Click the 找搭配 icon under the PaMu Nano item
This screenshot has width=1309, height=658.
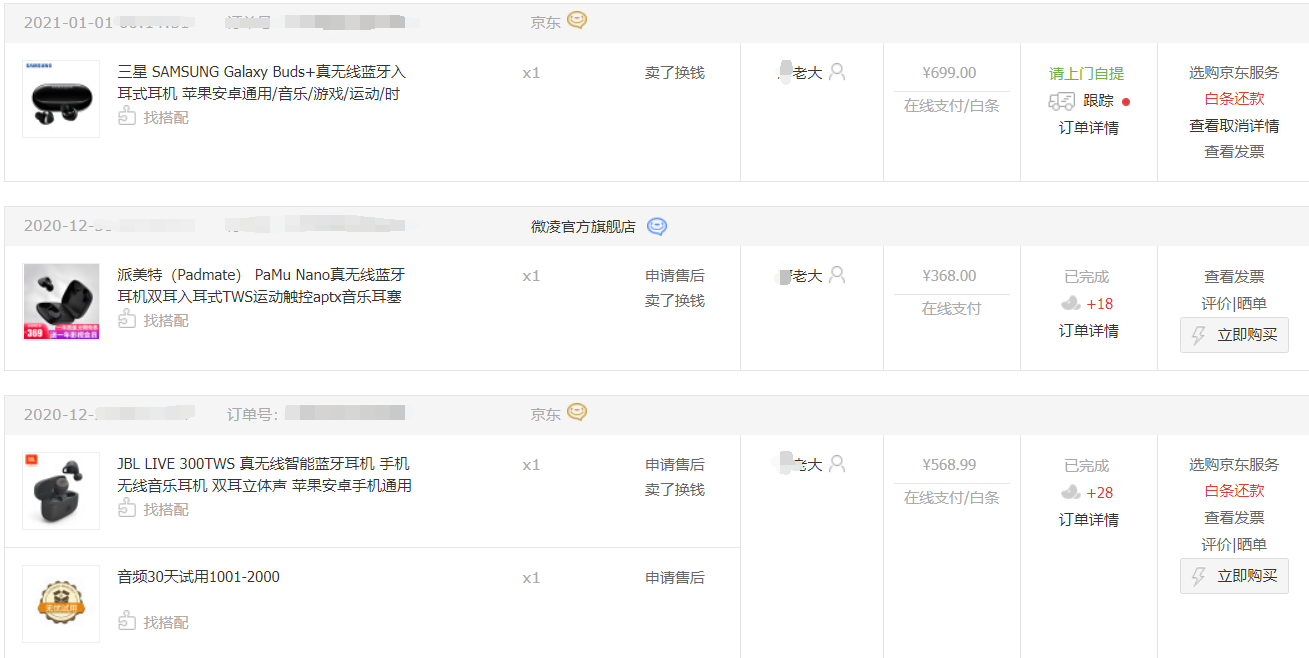click(x=127, y=320)
